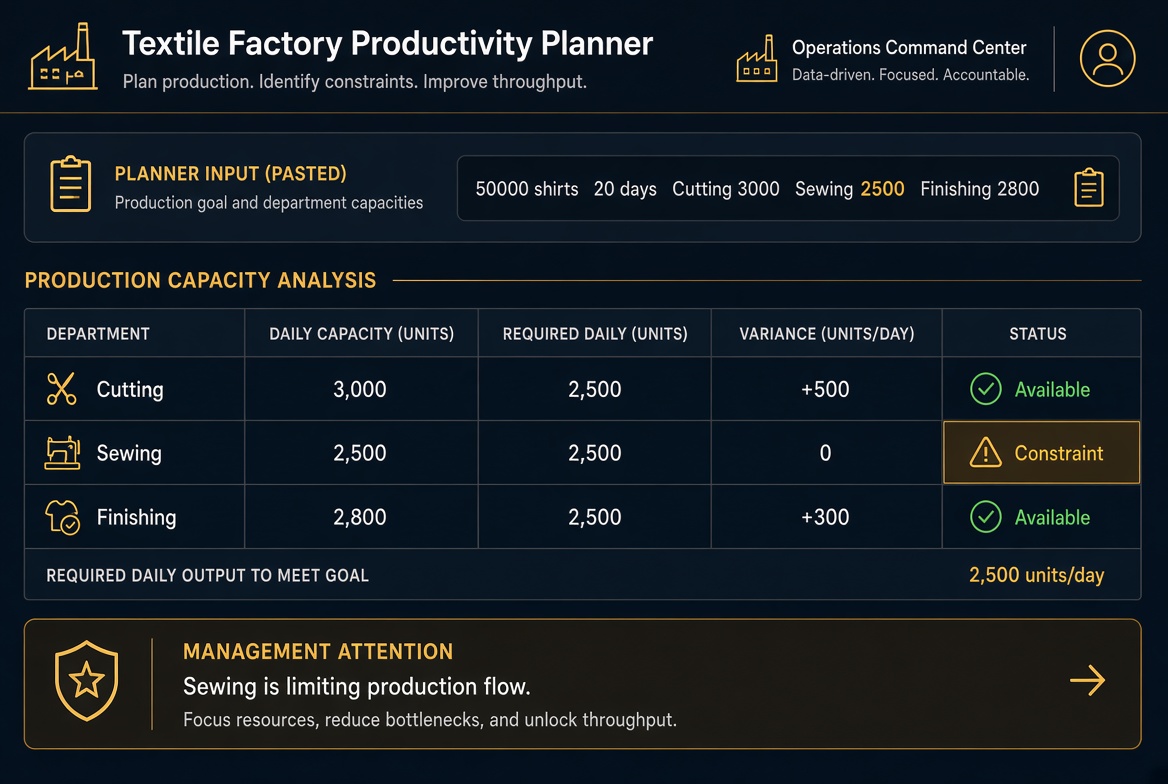Click the Available status in Cutting row
Image resolution: width=1168 pixels, height=784 pixels.
(x=1052, y=389)
